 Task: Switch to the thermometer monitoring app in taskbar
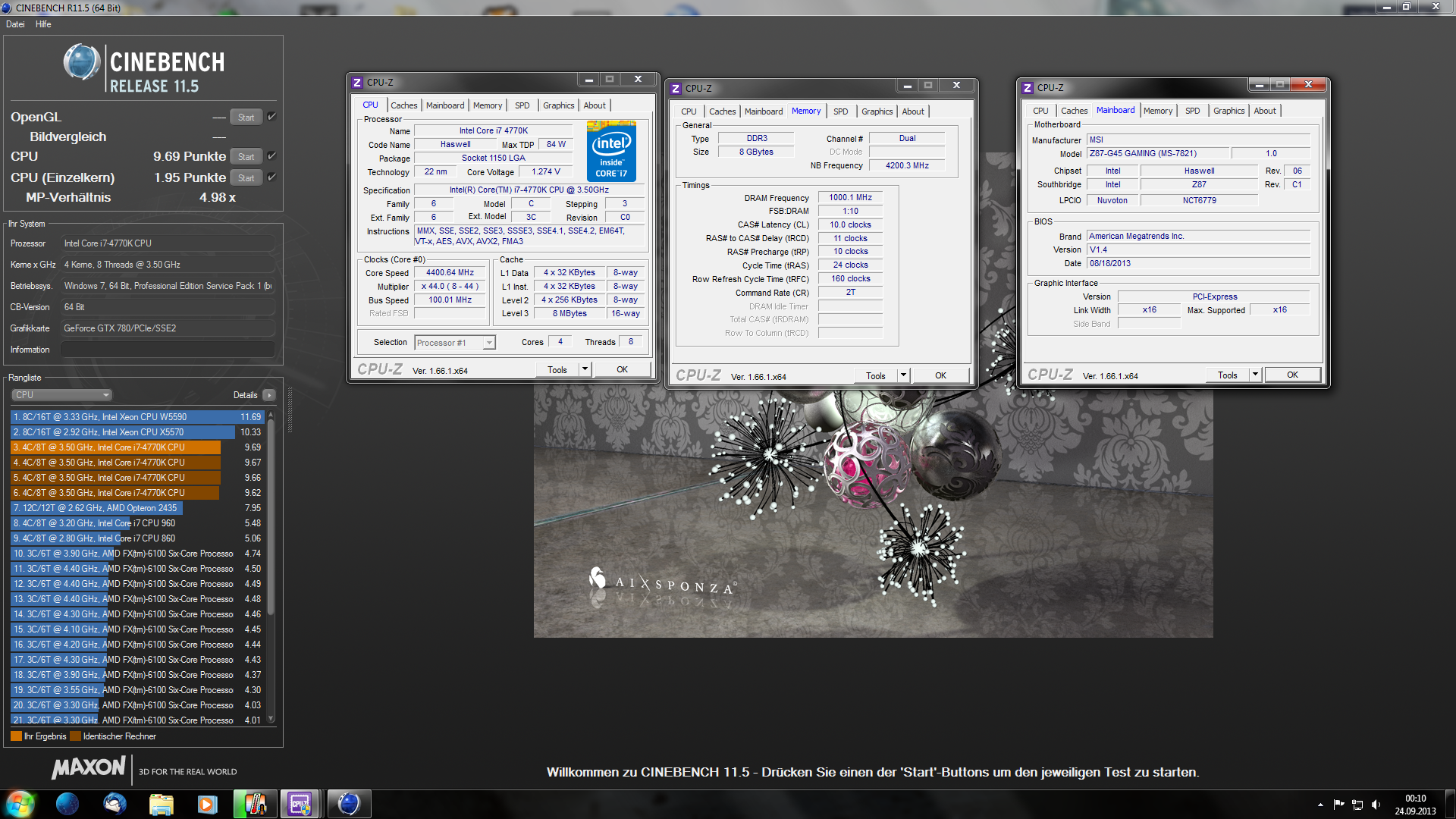click(254, 804)
